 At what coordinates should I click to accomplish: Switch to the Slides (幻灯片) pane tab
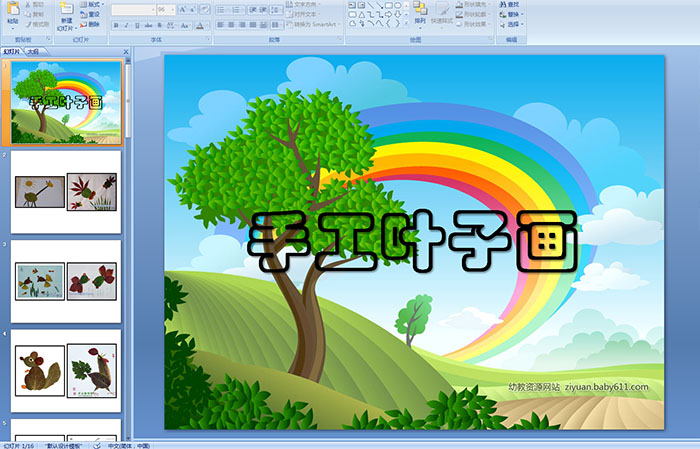pyautogui.click(x=12, y=52)
